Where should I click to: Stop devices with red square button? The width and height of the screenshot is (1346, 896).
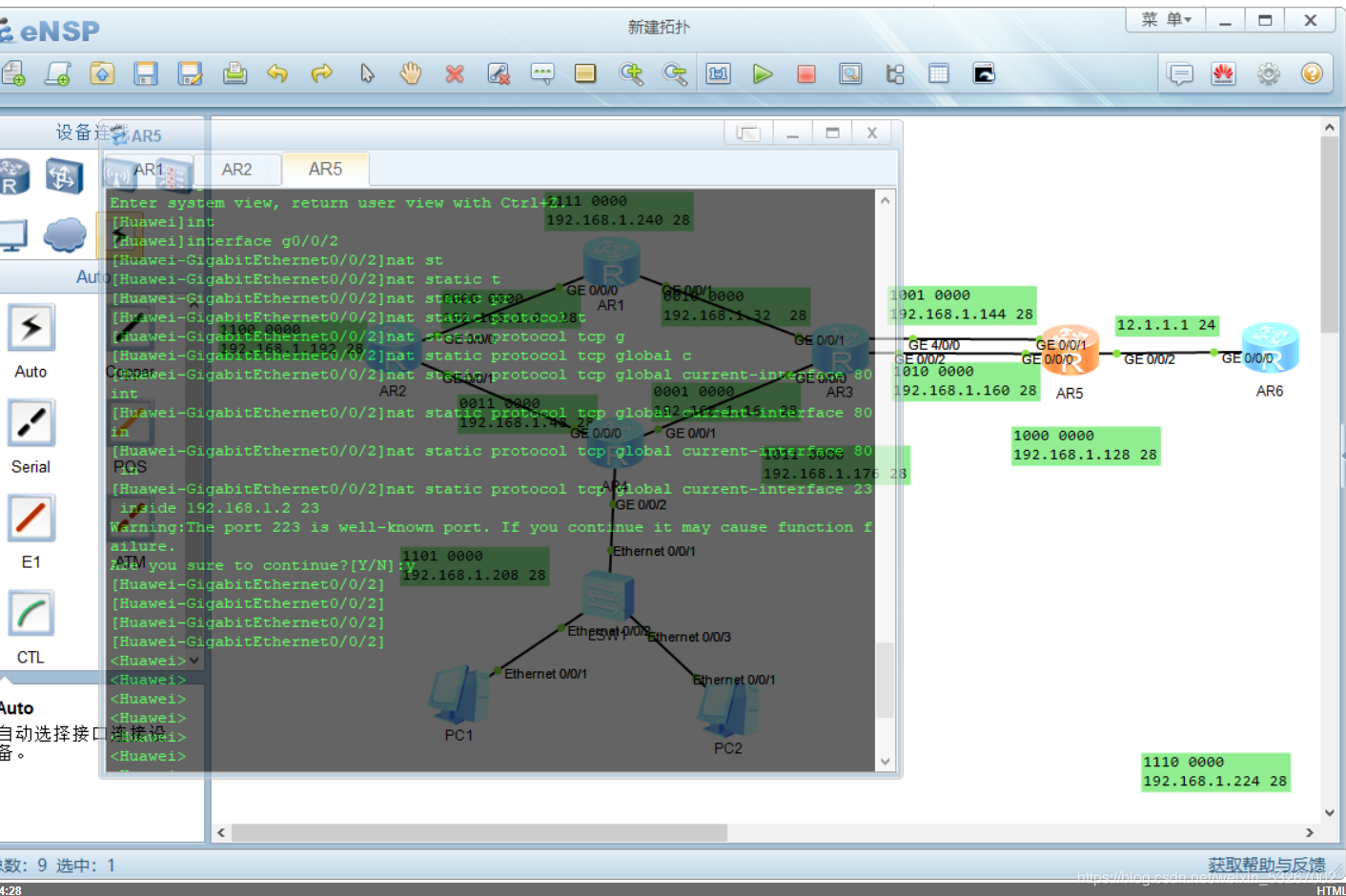pos(806,73)
